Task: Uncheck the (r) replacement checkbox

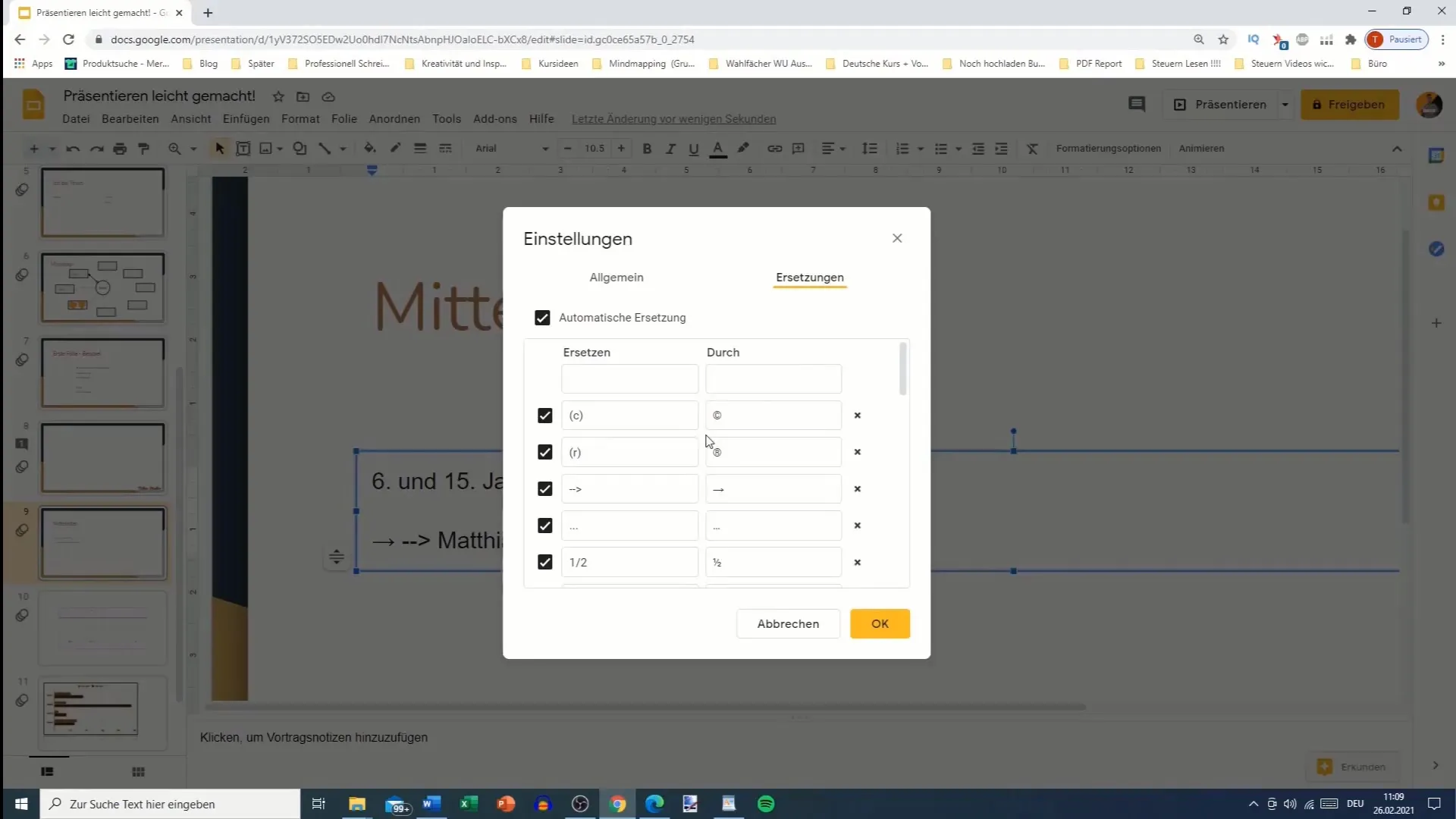Action: pyautogui.click(x=544, y=452)
